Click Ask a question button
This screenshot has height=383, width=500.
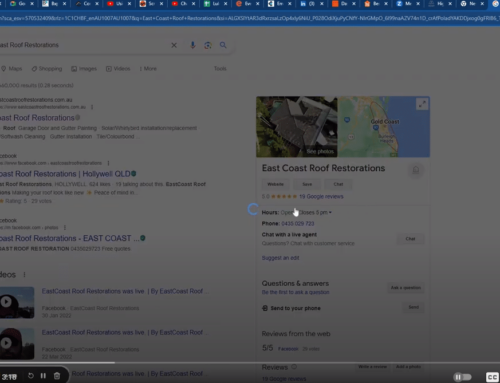click(406, 287)
